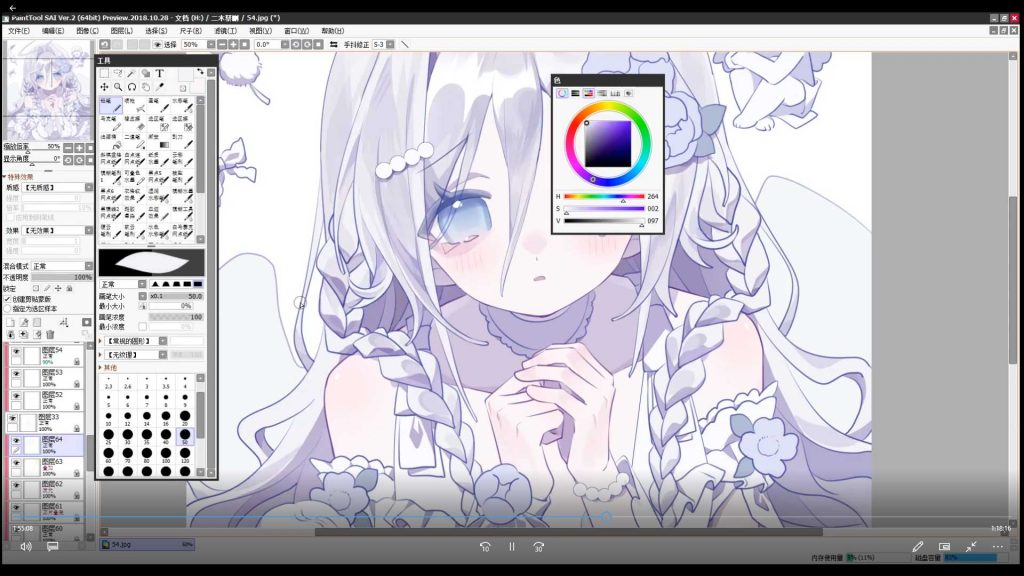1024x576 pixels.
Task: Toggle visibility of layer 图层63
Action: (16, 461)
